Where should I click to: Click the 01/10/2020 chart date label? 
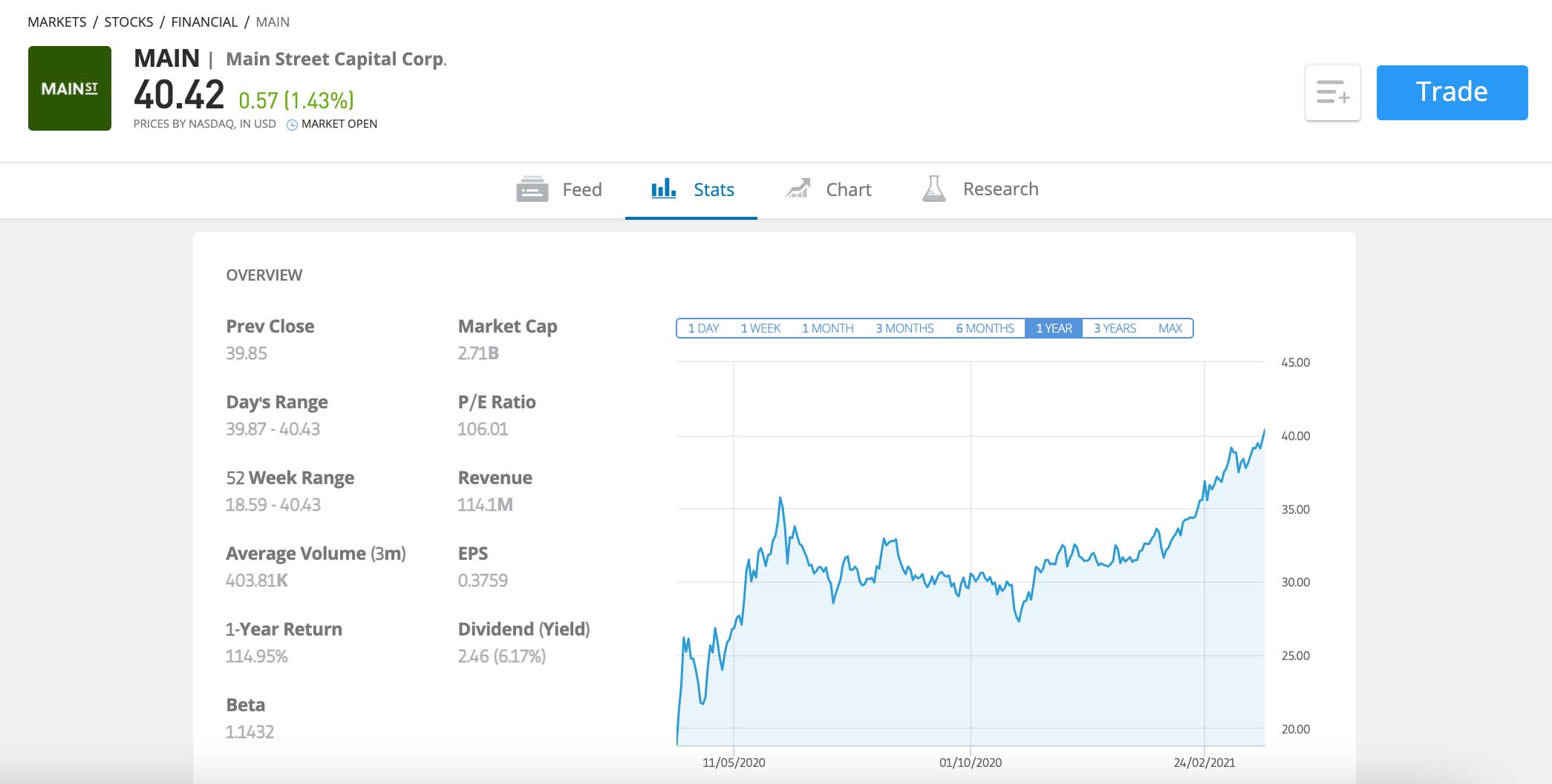click(x=971, y=762)
